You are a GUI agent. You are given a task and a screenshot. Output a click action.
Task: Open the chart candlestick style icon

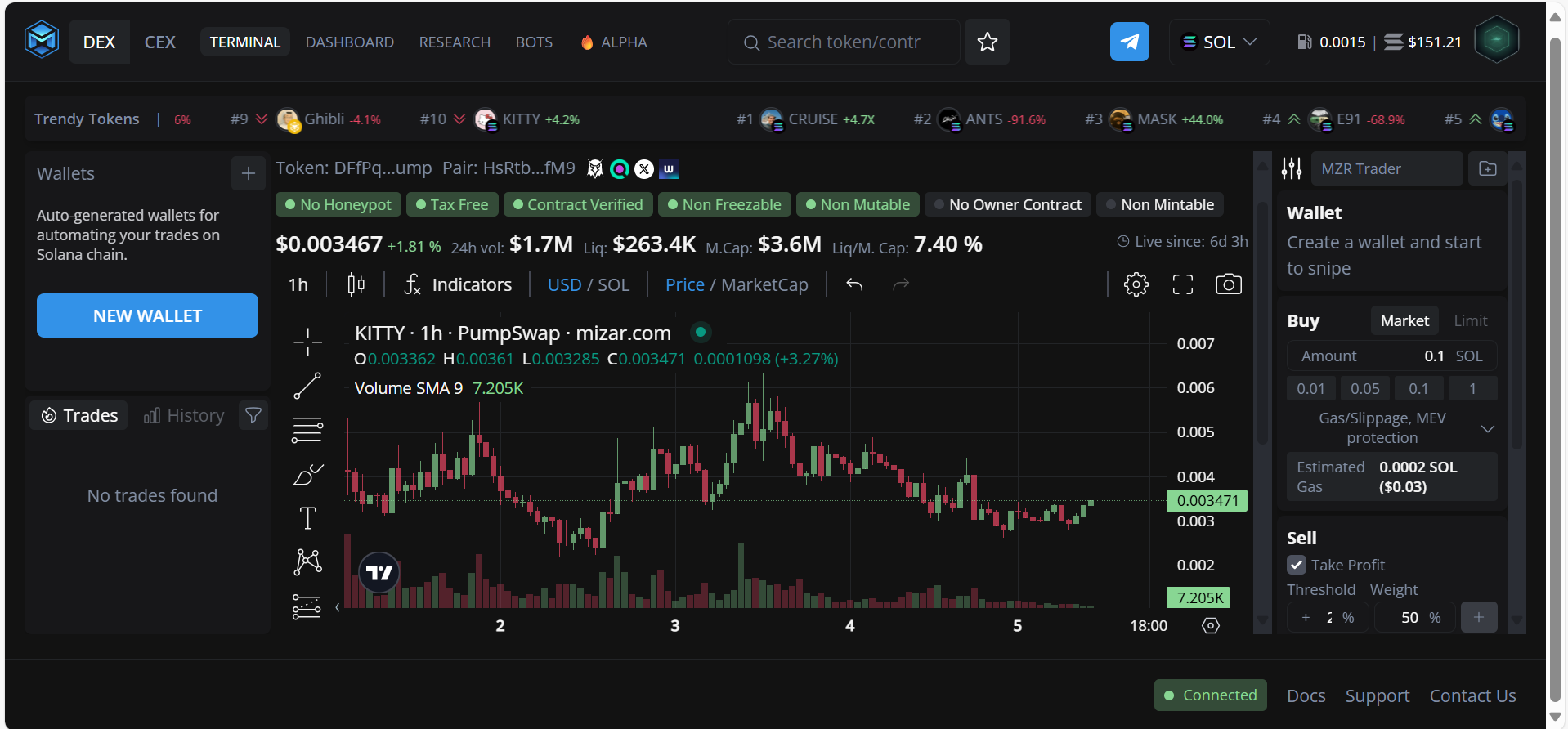click(356, 284)
